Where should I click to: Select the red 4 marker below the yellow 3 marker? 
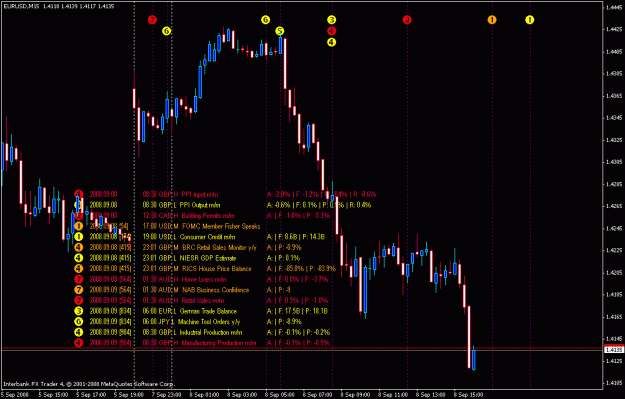332,31
